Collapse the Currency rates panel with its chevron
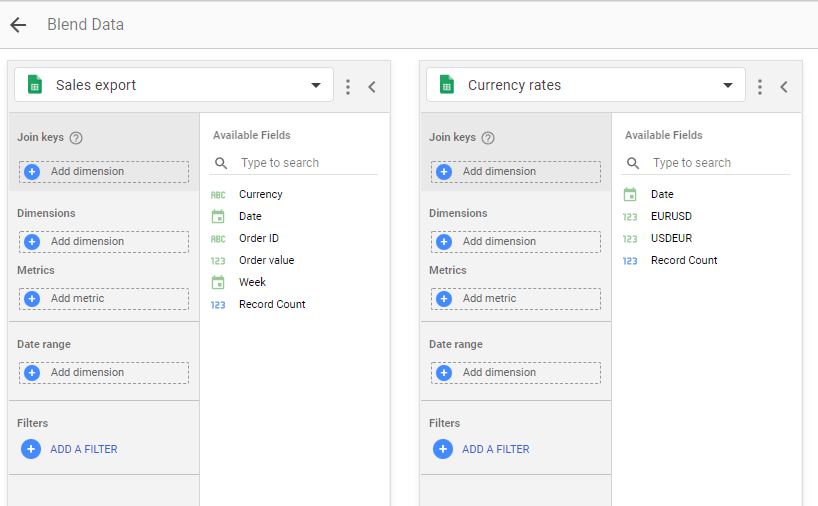Screen dimensions: 818x506 click(x=784, y=87)
